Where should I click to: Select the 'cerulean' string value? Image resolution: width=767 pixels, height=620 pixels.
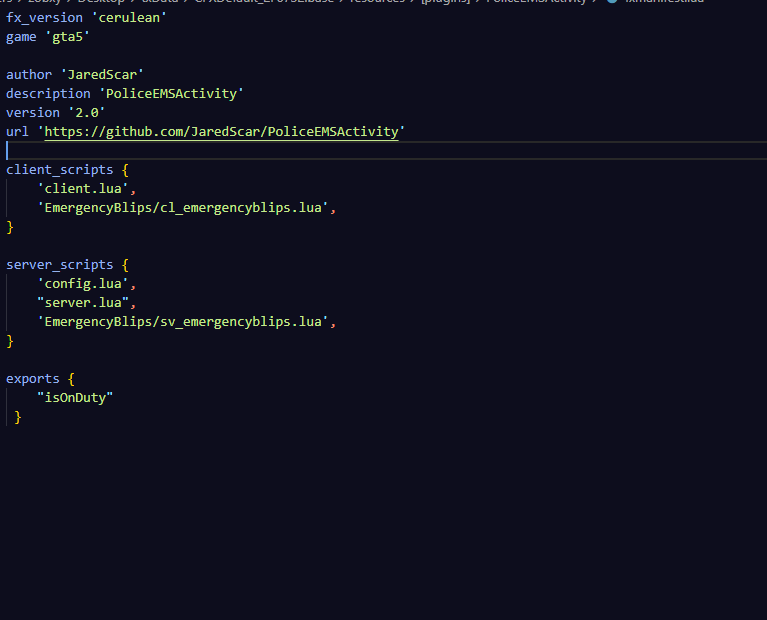129,18
